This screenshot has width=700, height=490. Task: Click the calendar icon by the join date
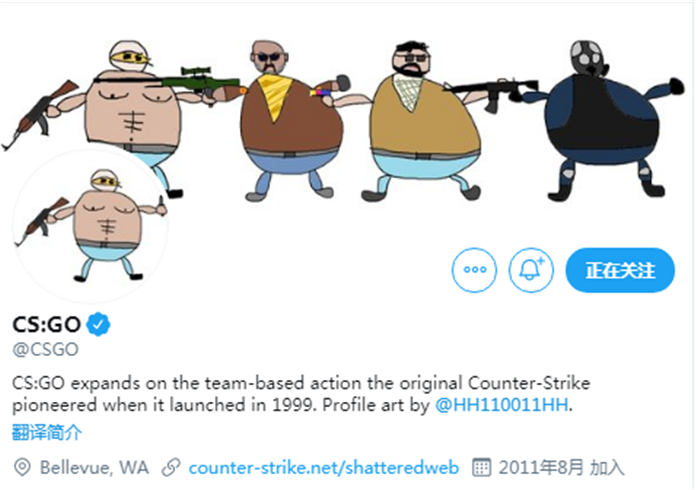click(482, 467)
